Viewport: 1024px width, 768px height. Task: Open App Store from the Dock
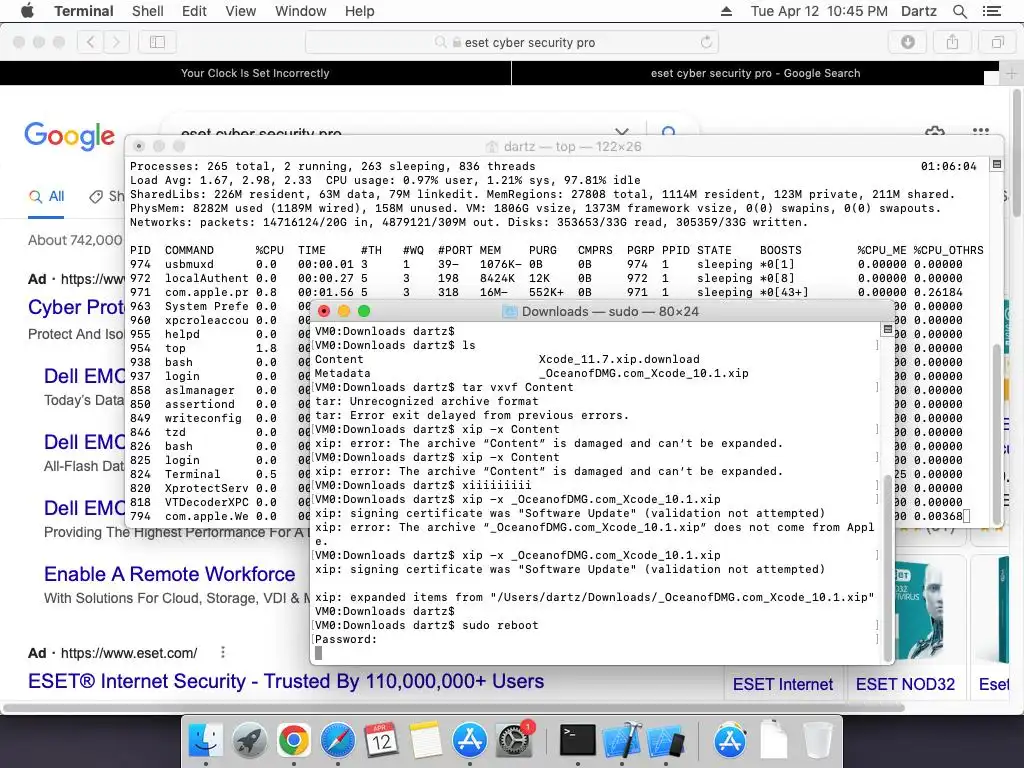pos(470,741)
